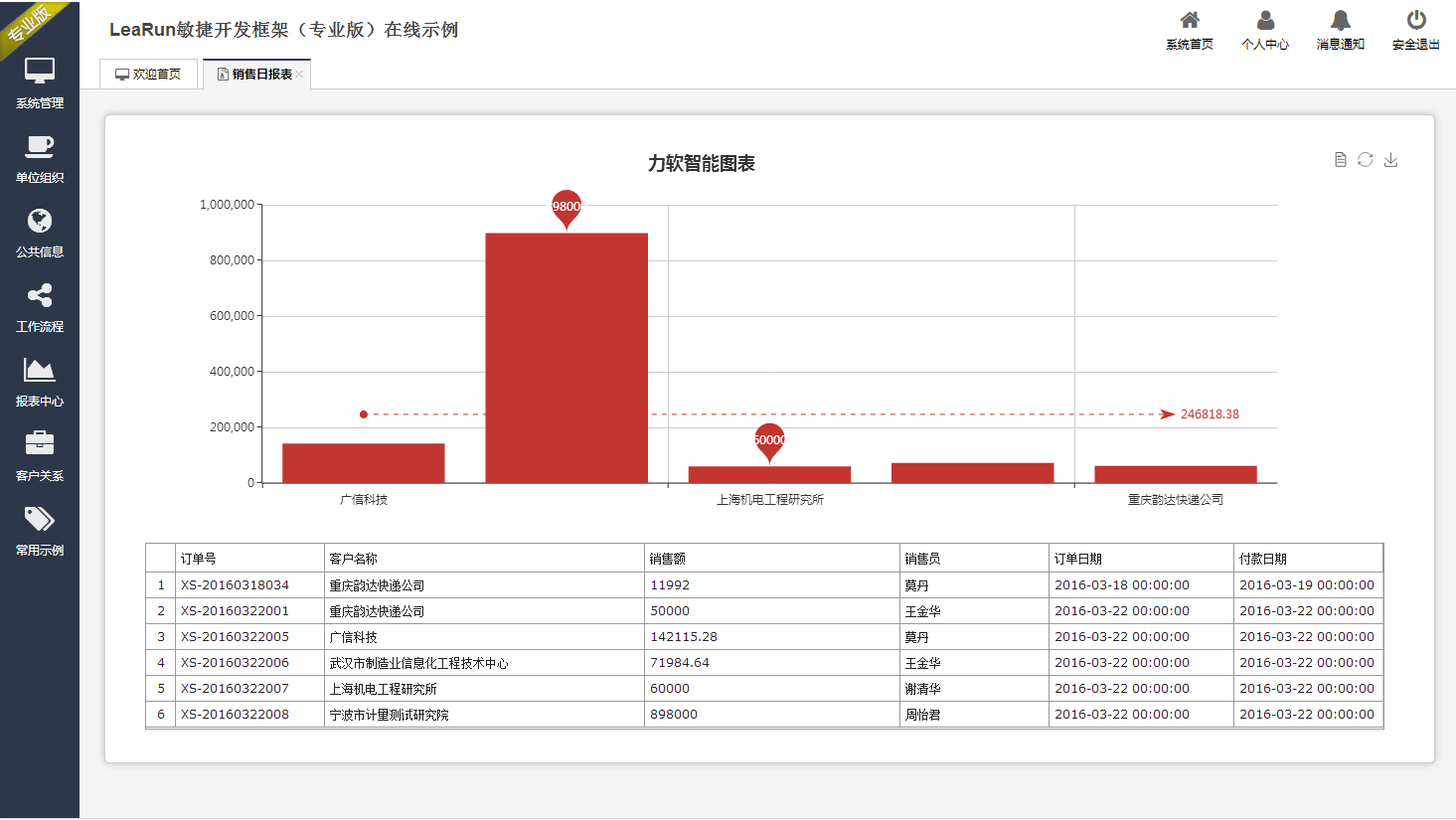Click the tallest red bar in chart
The height and width of the screenshot is (820, 1456).
pyautogui.click(x=566, y=358)
